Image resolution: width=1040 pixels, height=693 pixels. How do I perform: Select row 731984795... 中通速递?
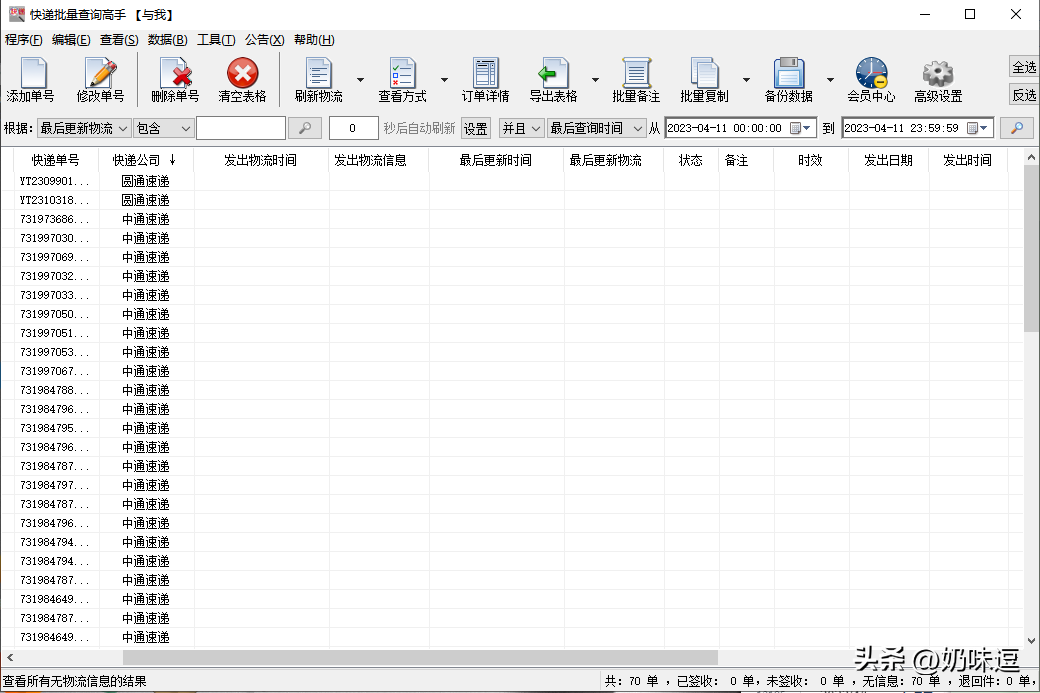[x=511, y=428]
